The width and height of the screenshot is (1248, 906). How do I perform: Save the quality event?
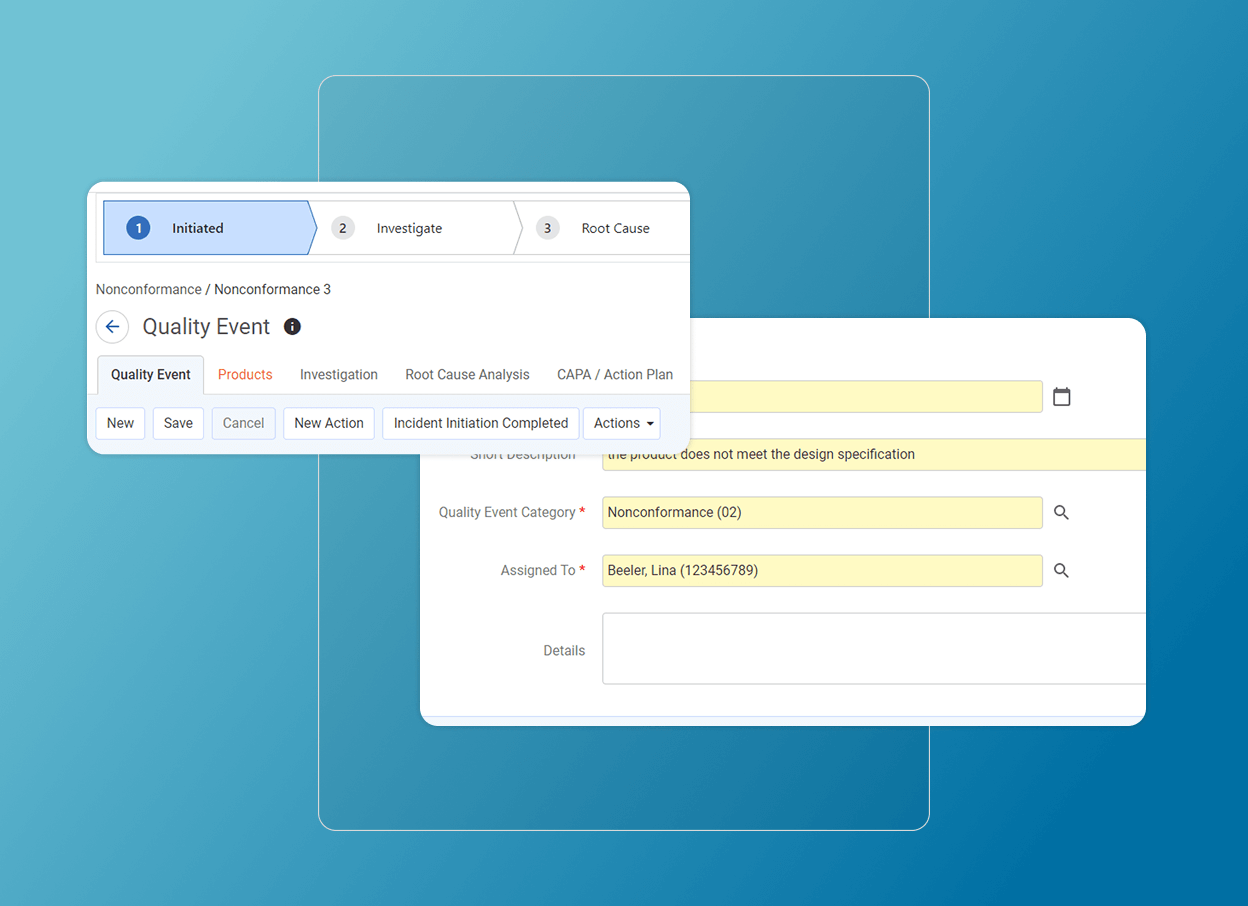[178, 423]
